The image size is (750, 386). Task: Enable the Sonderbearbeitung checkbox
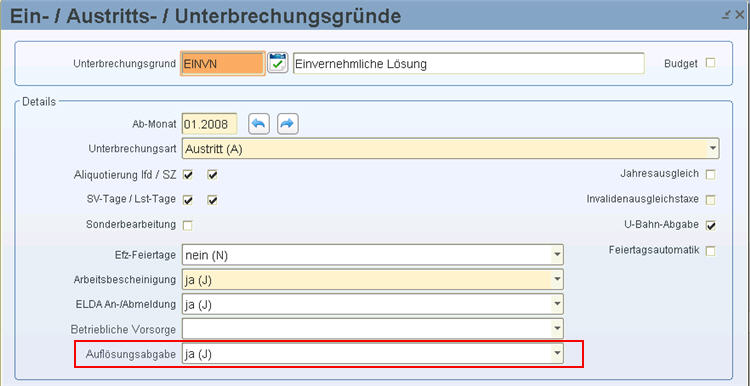(188, 225)
